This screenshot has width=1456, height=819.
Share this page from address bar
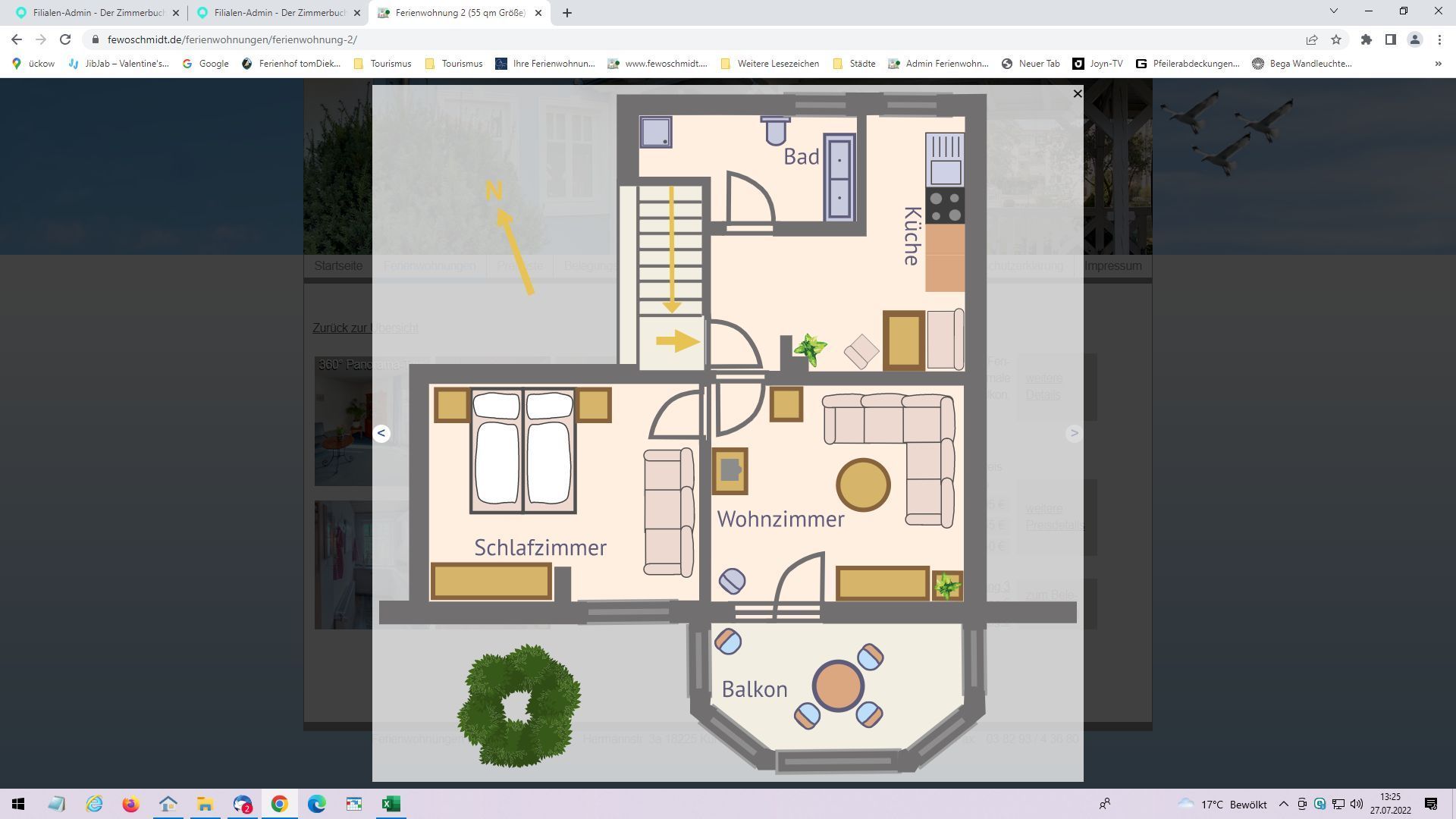click(1311, 39)
